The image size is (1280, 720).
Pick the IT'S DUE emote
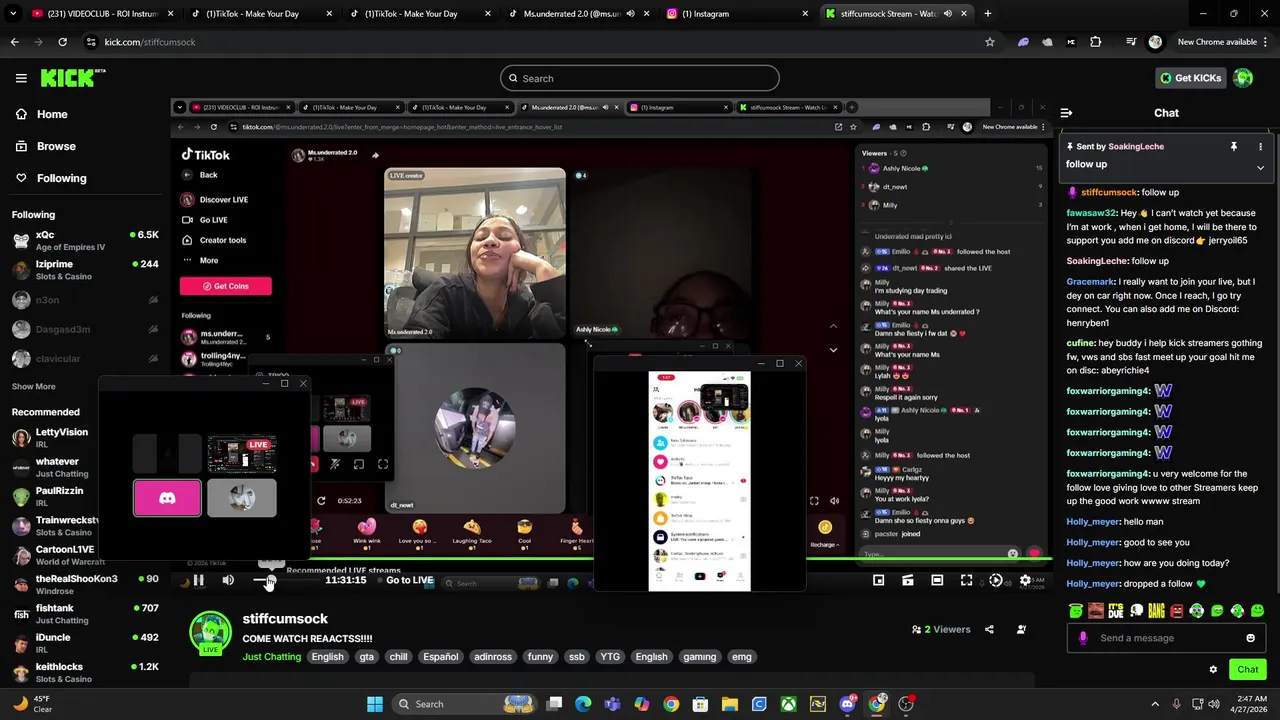(1116, 611)
